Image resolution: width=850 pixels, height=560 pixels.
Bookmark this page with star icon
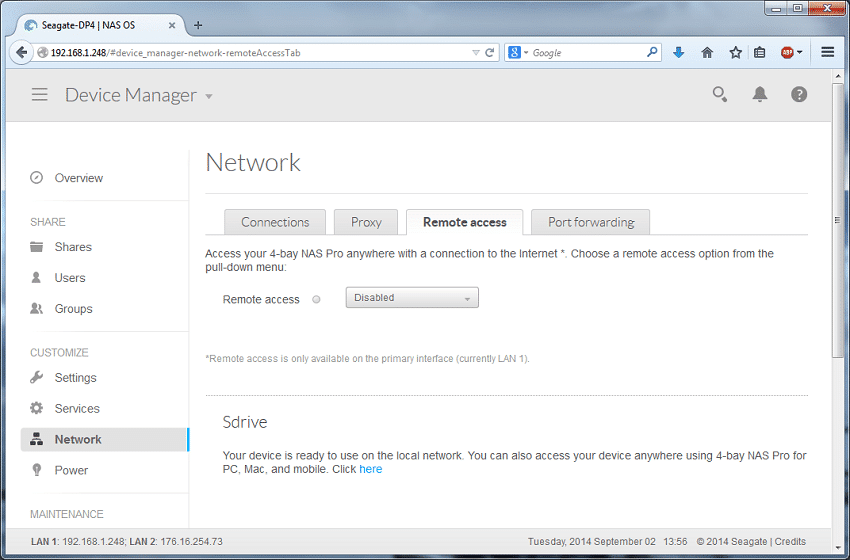pyautogui.click(x=735, y=53)
